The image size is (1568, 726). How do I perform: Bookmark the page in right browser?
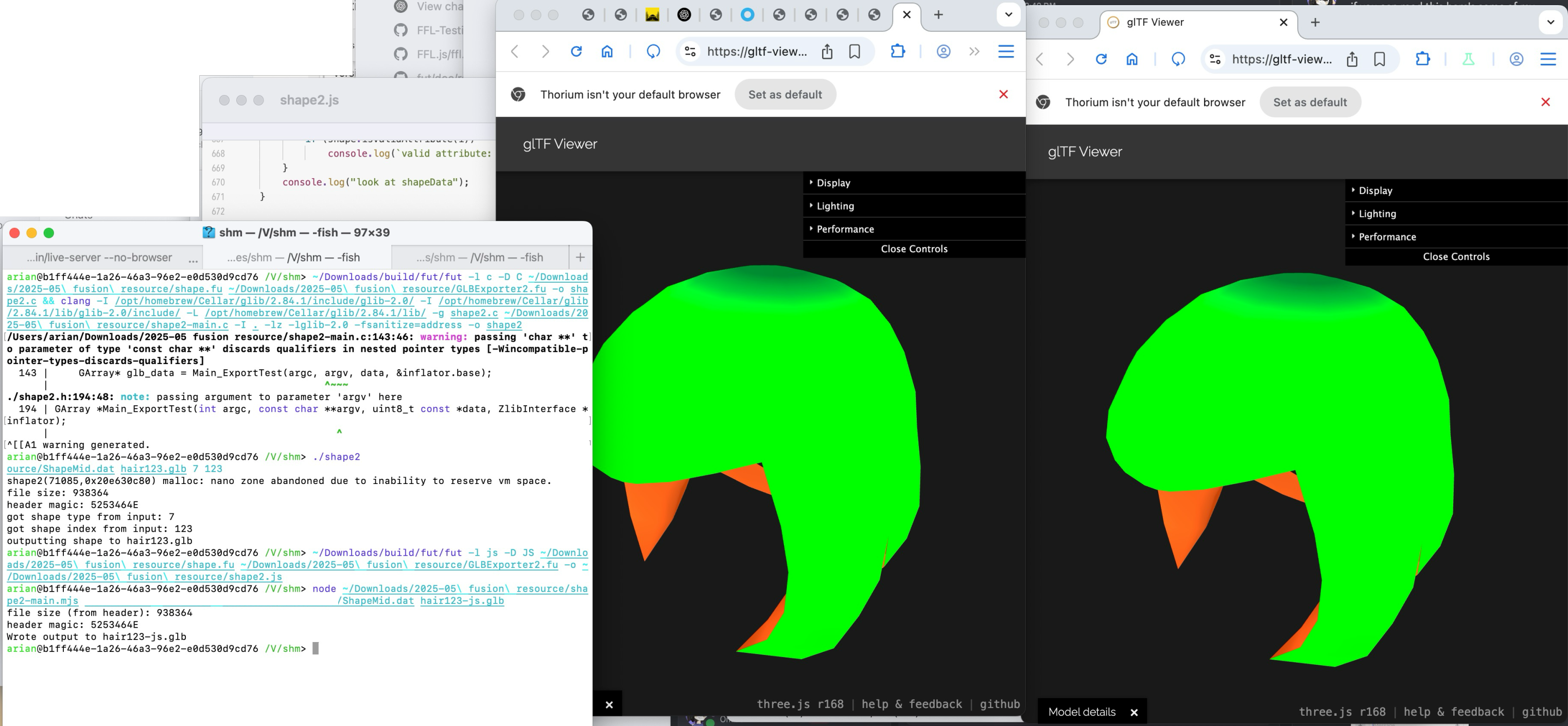pos(1379,59)
